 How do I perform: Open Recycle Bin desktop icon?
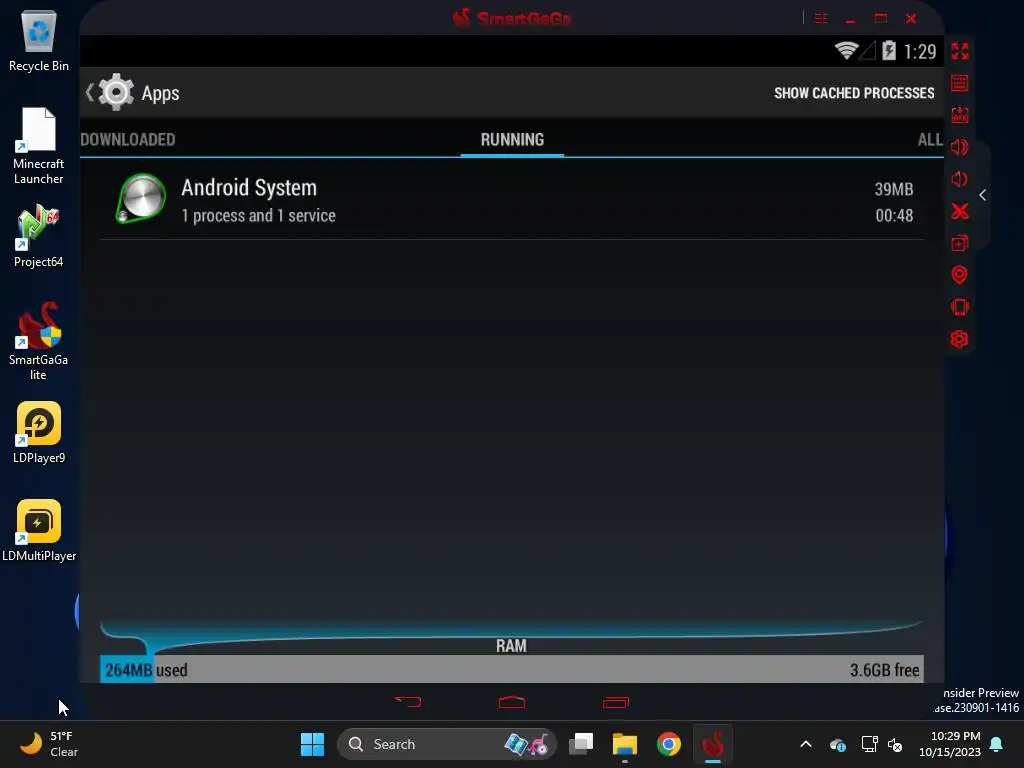click(39, 40)
